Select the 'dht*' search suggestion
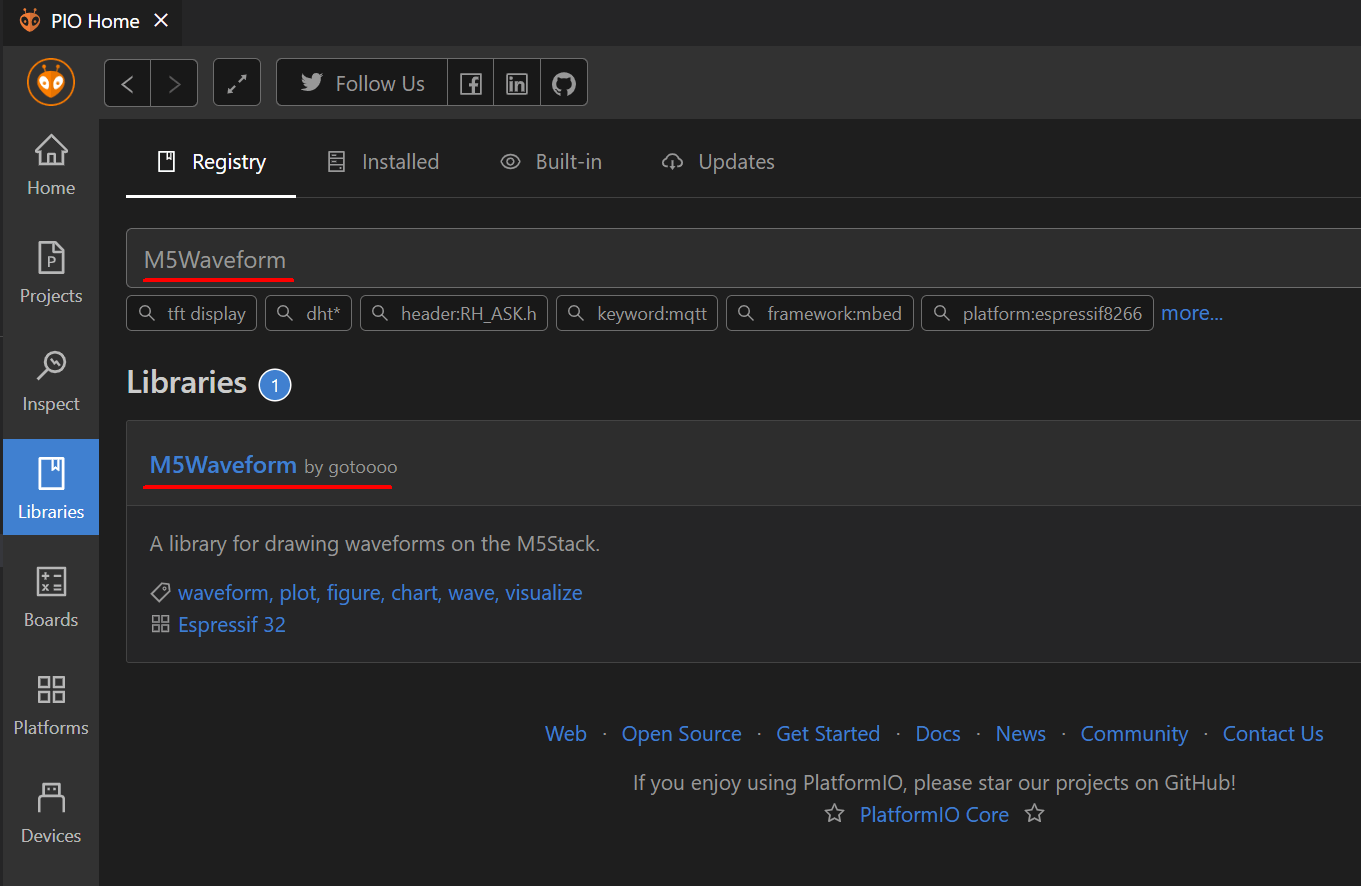Screen dimensions: 1361x886 click(x=309, y=313)
